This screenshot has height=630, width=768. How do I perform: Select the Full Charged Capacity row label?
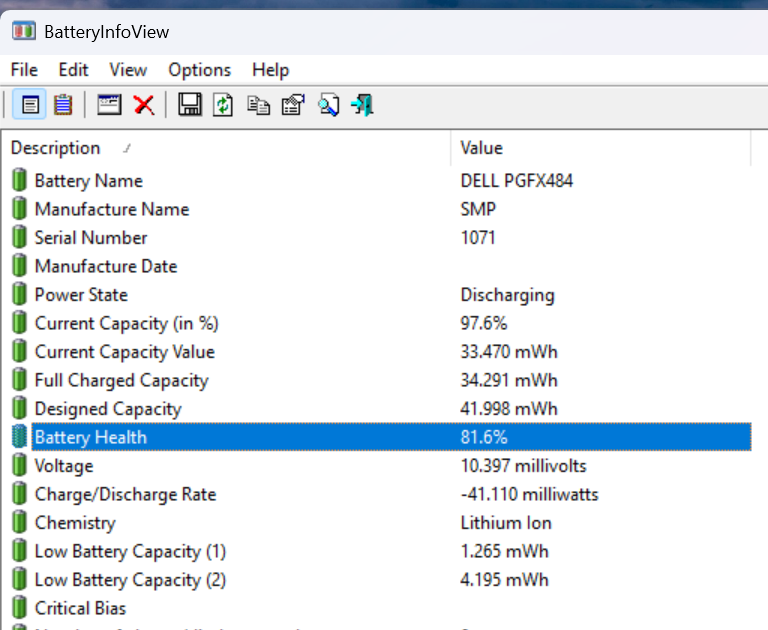tap(121, 380)
